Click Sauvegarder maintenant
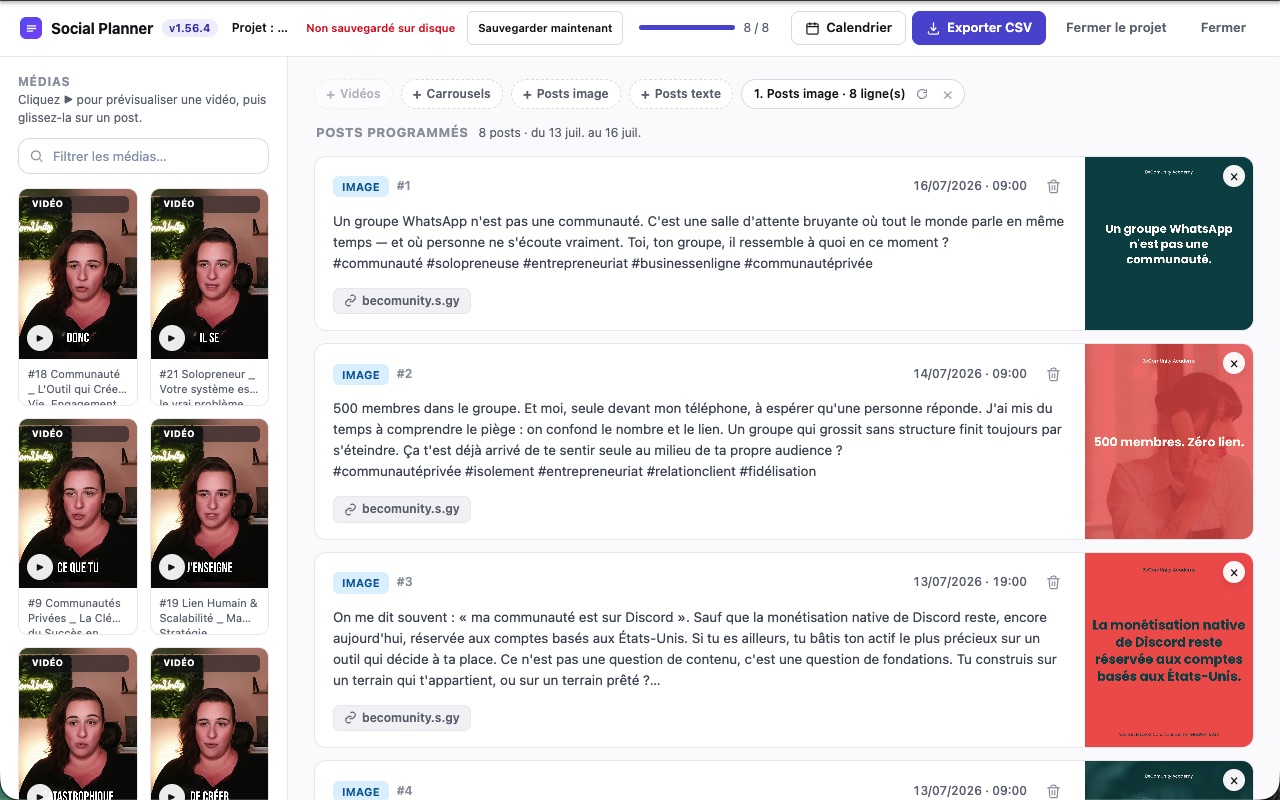This screenshot has width=1280, height=800. pyautogui.click(x=545, y=28)
